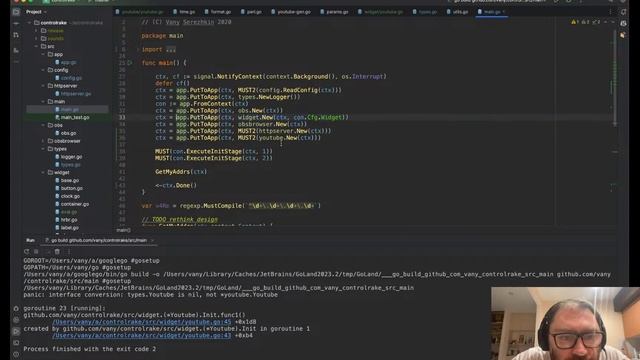
Task: Open main_test.go in project tree
Action: point(75,118)
